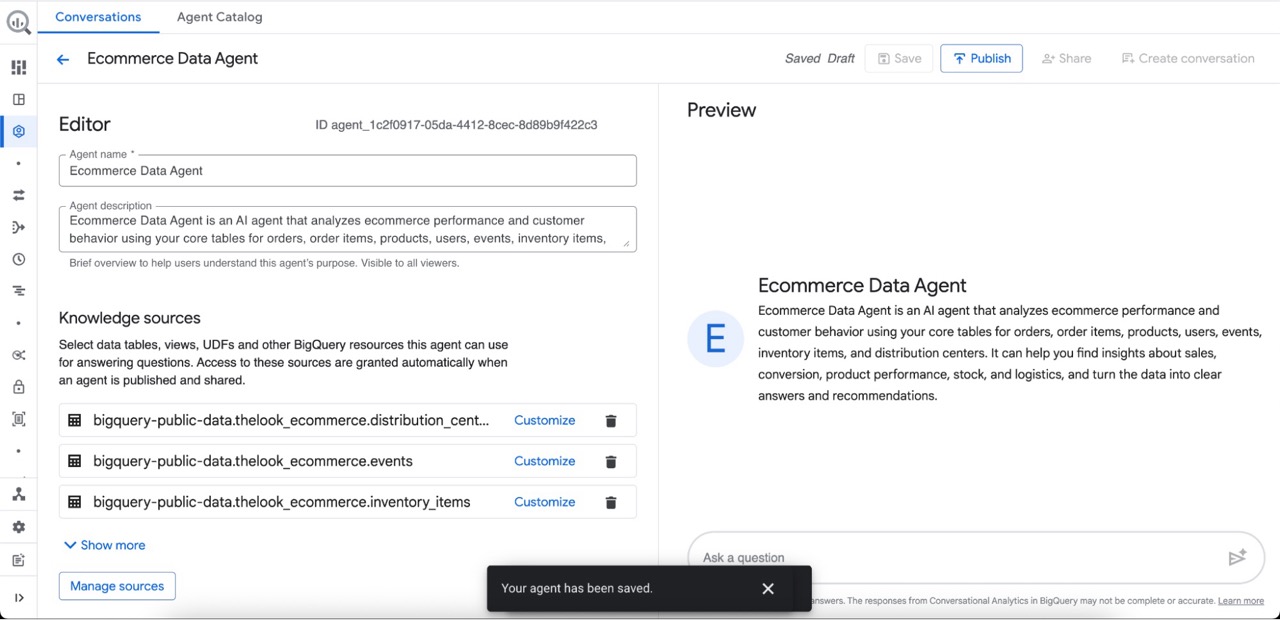1280x620 pixels.
Task: Click the Agent name input field
Action: [348, 171]
